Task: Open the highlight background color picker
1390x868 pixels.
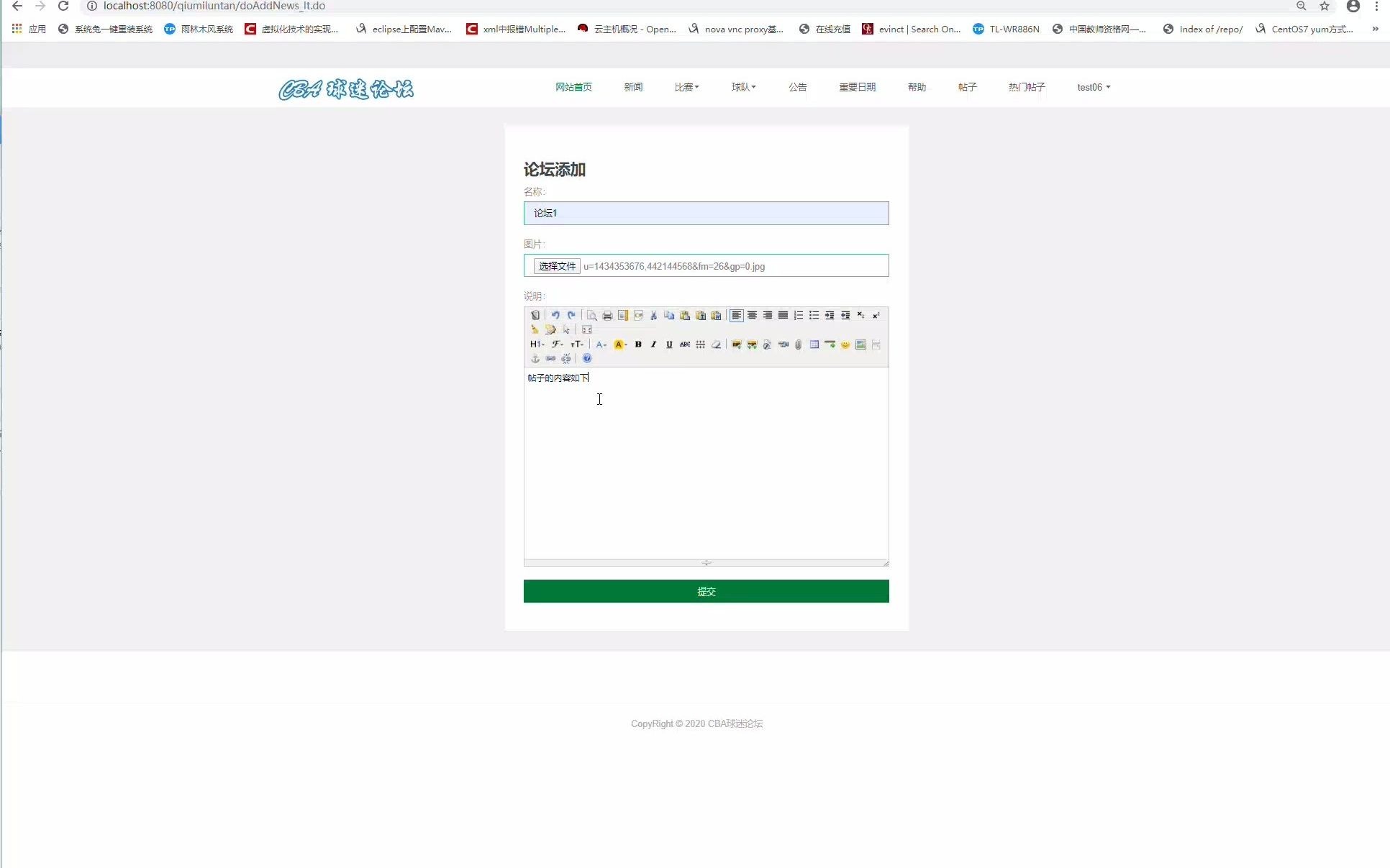Action: 620,344
